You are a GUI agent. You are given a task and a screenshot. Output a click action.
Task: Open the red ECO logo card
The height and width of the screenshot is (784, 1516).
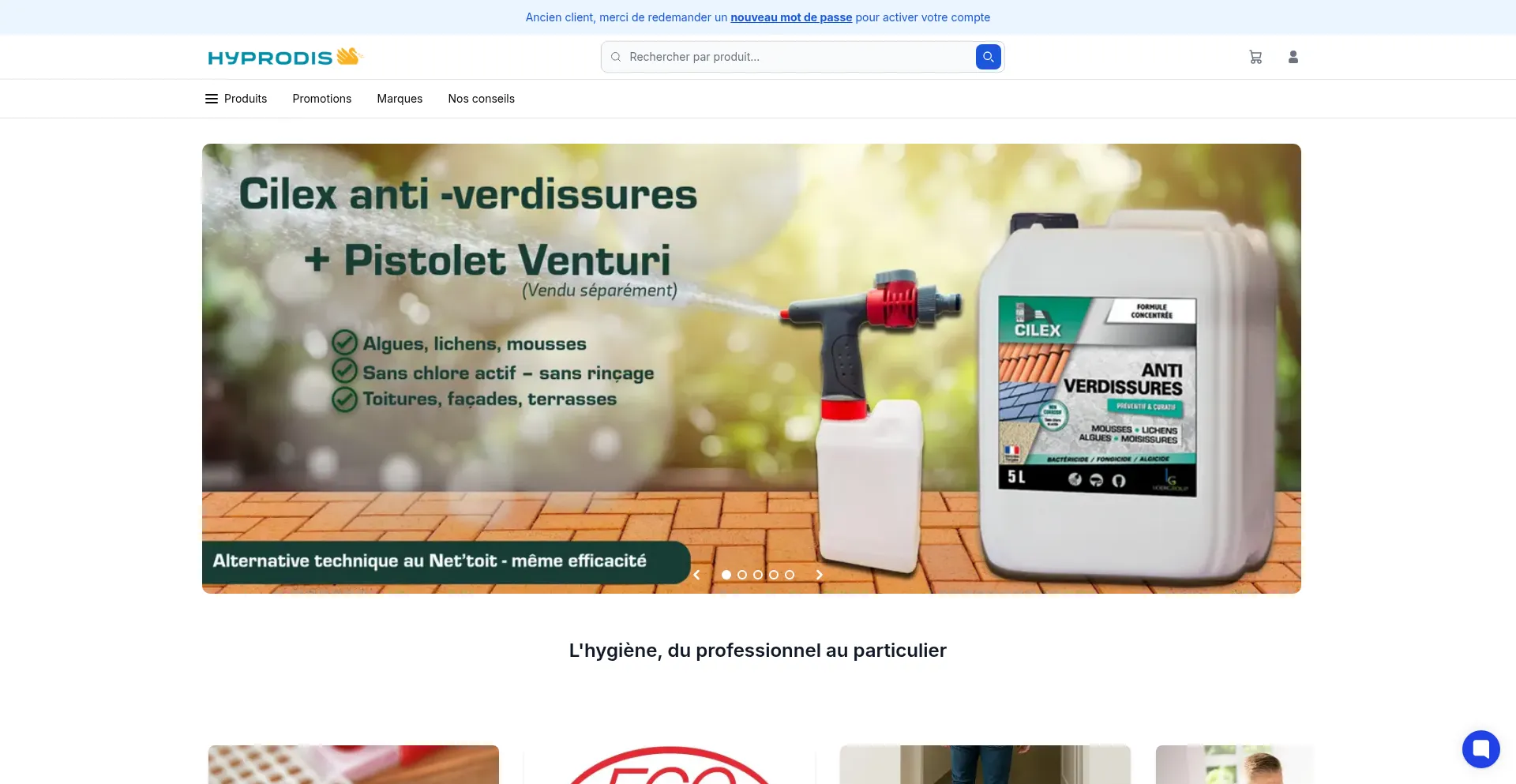tap(670, 764)
